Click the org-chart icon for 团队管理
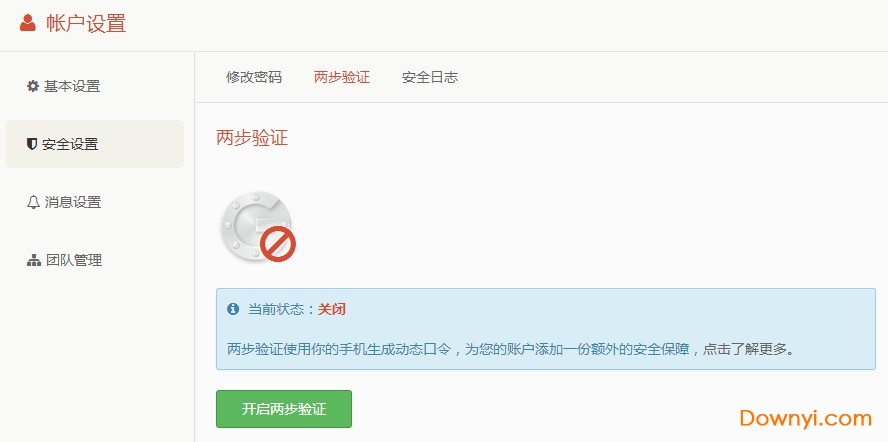This screenshot has height=442, width=888. click(x=33, y=261)
